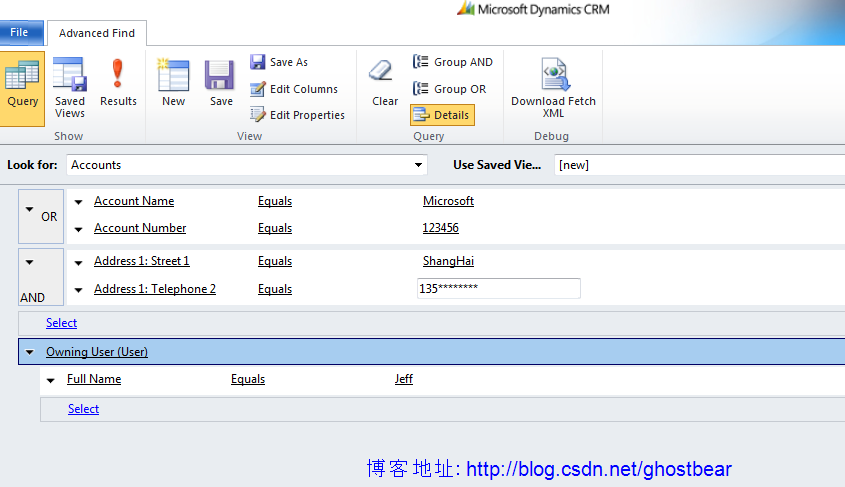
Task: Click the Address 1: Street 1 field link
Action: (142, 261)
